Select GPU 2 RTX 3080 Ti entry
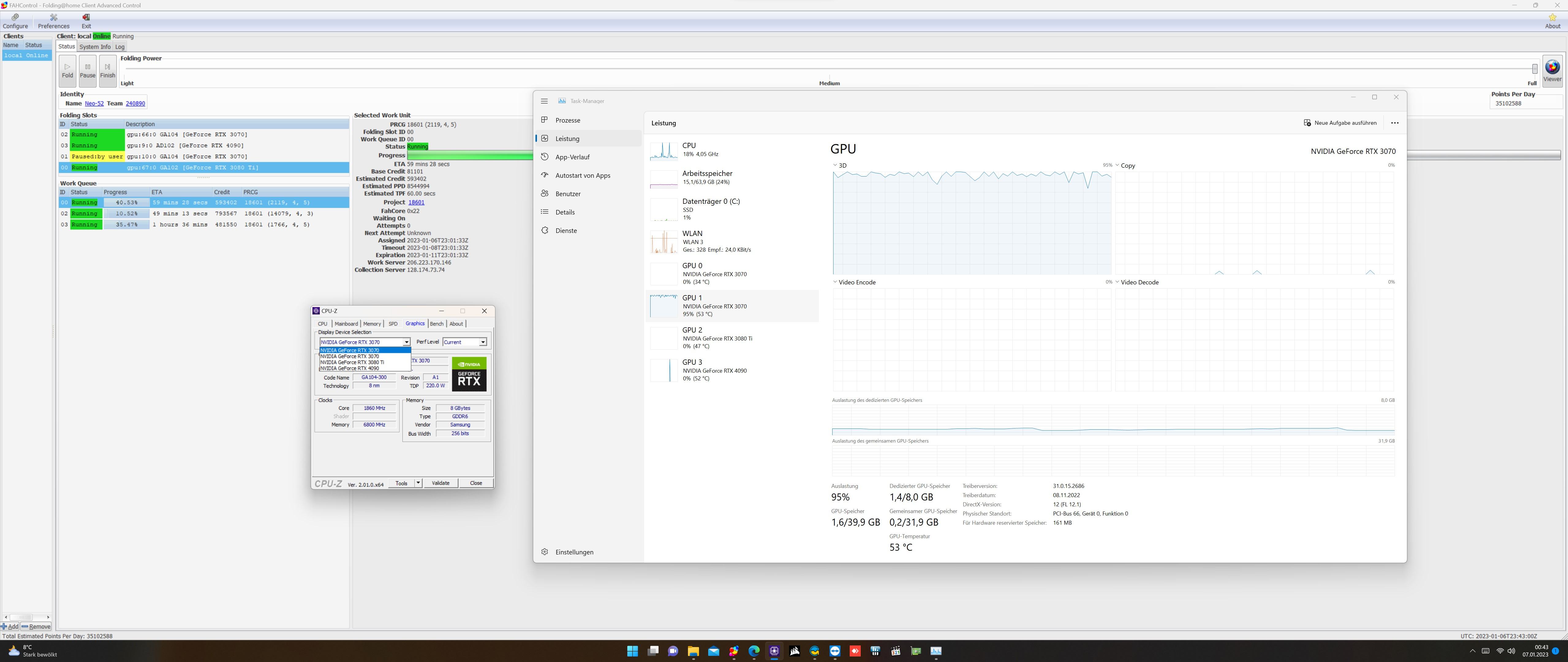1568x662 pixels. pyautogui.click(x=732, y=338)
